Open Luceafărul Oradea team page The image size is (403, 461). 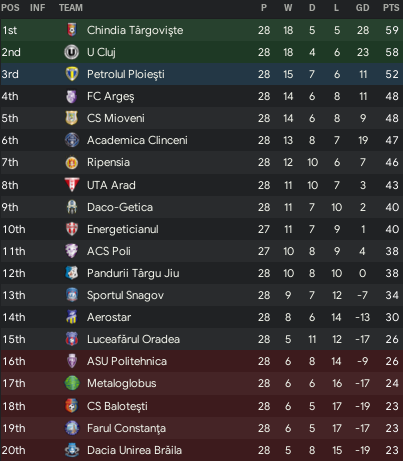[133, 339]
